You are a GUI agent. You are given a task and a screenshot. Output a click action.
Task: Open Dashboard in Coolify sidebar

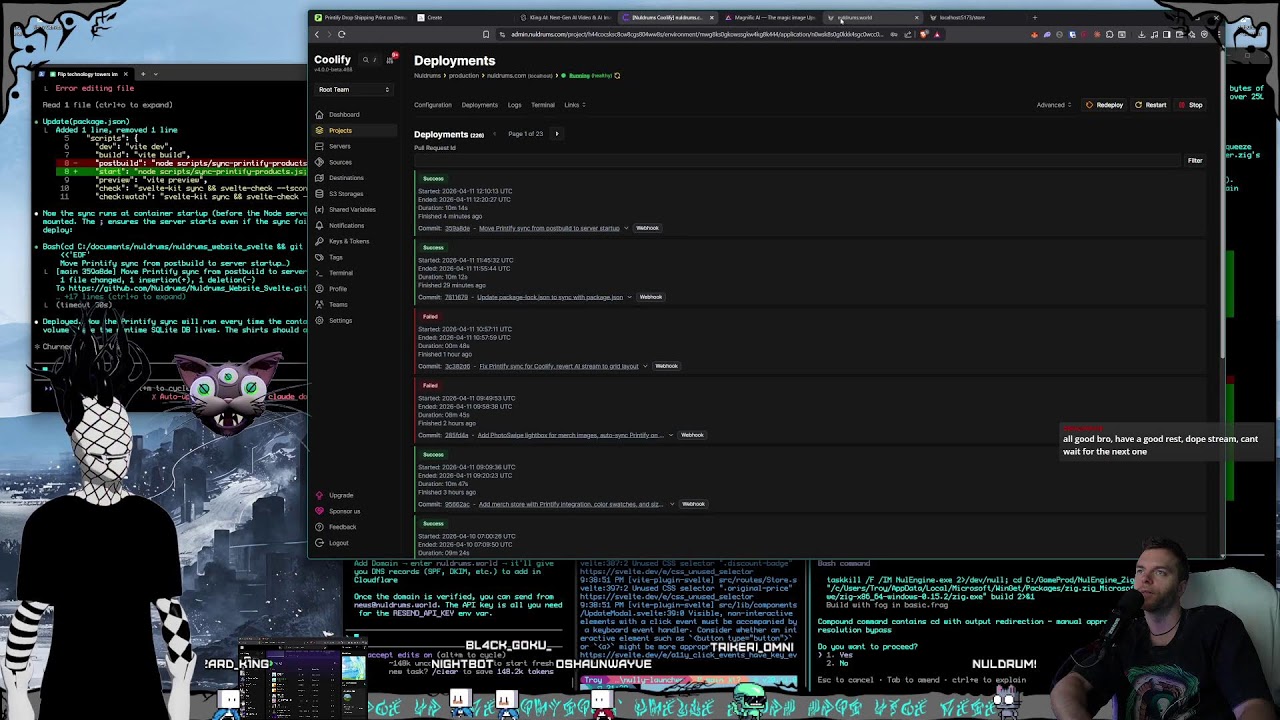(x=344, y=114)
